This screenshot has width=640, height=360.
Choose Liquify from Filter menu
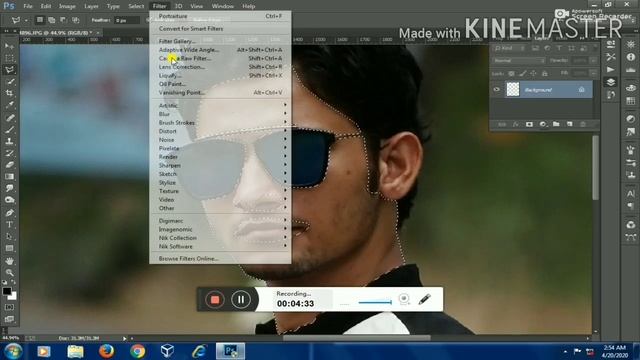pyautogui.click(x=220, y=76)
